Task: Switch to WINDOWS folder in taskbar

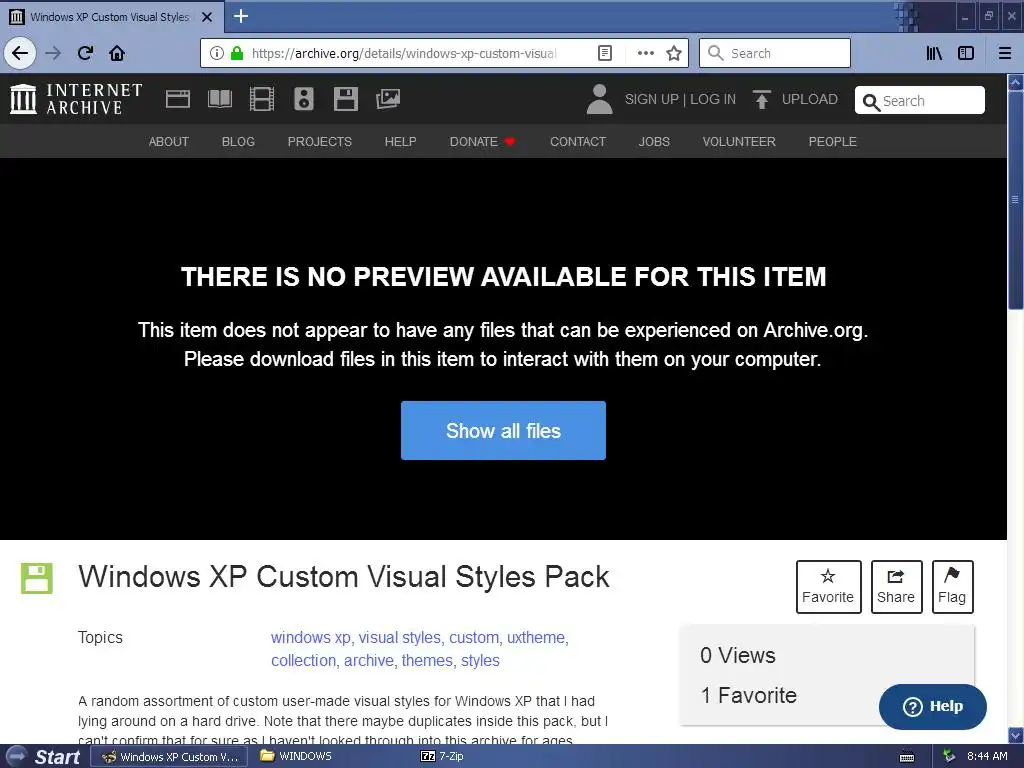Action: pos(296,756)
